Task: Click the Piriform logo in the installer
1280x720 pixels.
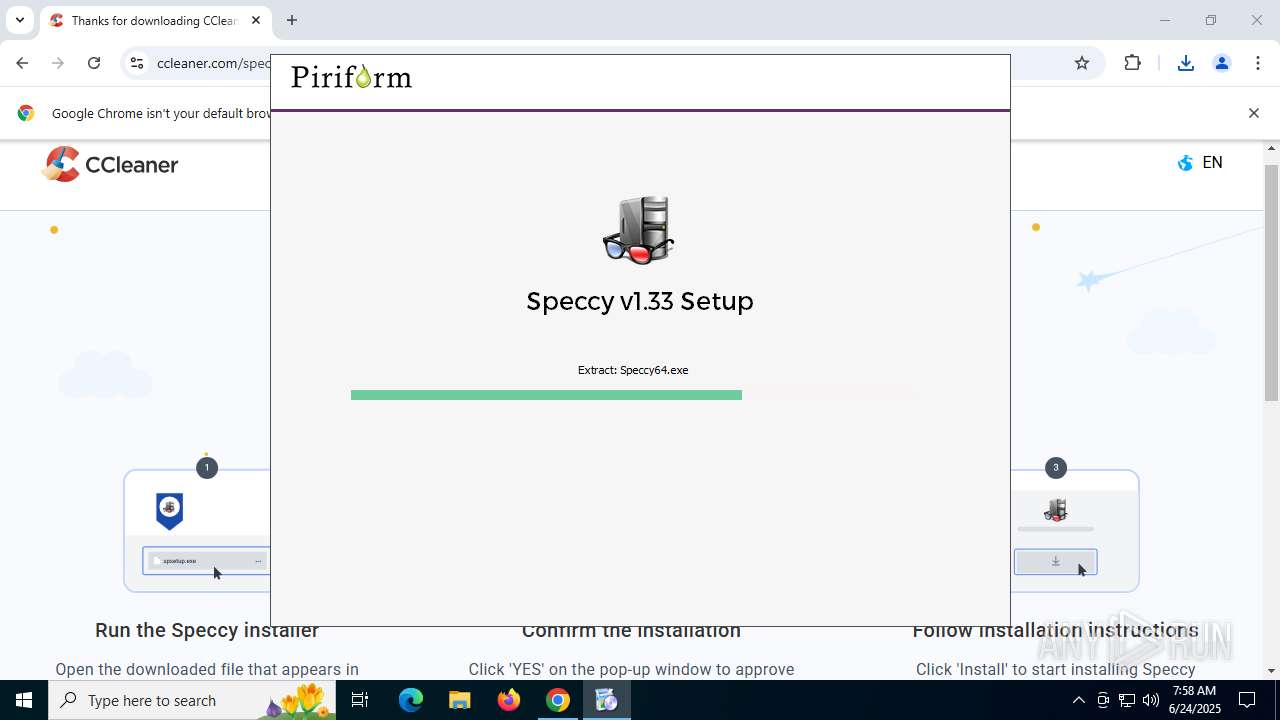Action: [351, 77]
